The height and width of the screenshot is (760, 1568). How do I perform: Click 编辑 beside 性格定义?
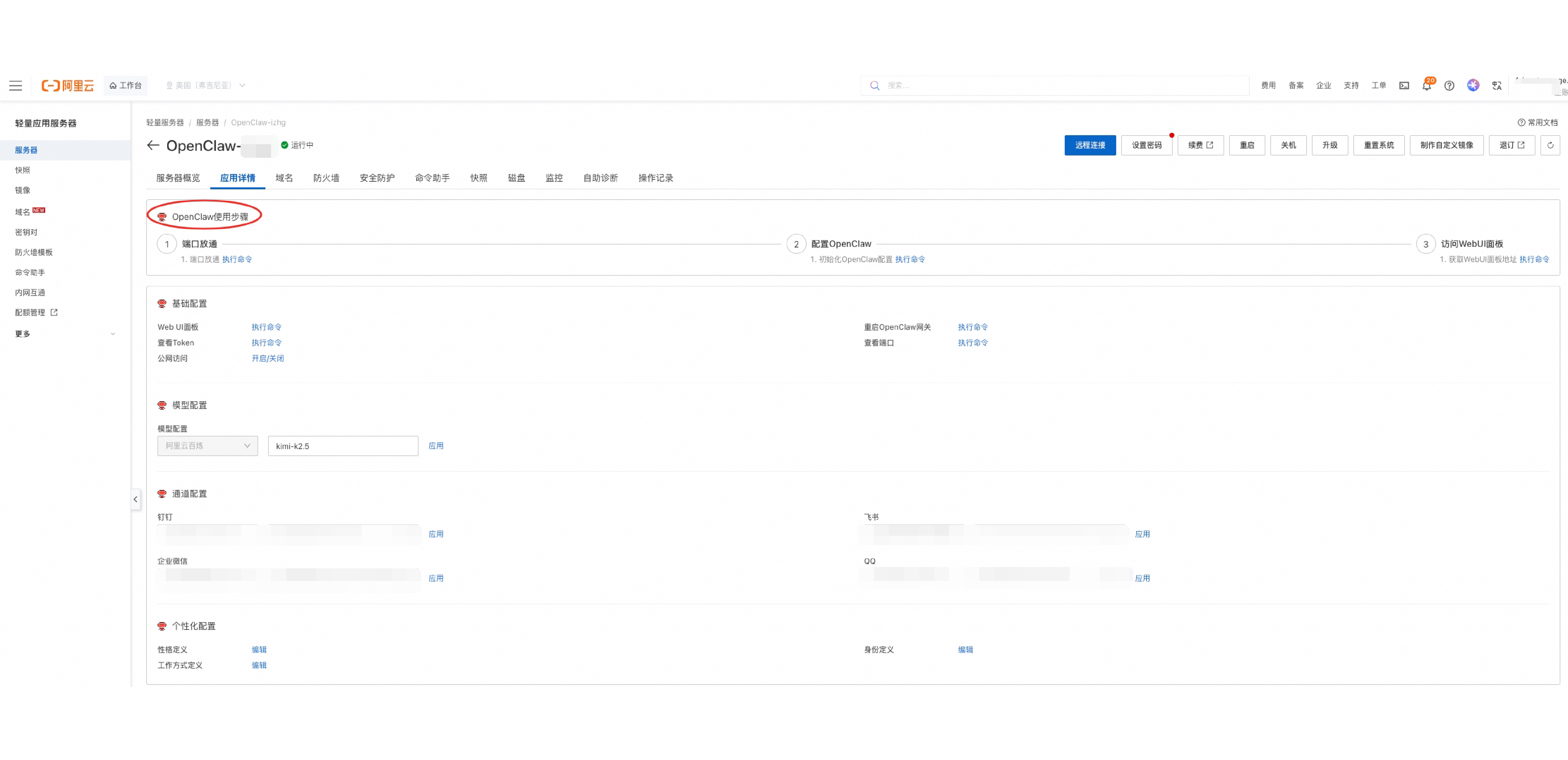(259, 650)
